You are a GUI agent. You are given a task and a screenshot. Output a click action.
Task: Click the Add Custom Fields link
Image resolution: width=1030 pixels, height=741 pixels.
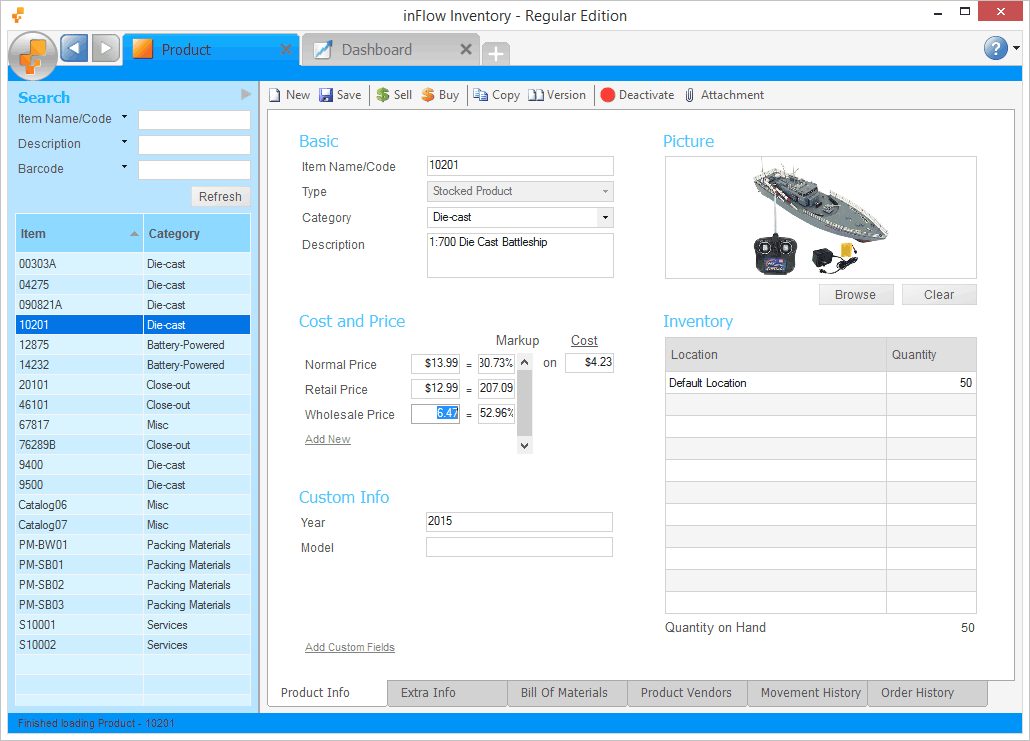coord(350,647)
